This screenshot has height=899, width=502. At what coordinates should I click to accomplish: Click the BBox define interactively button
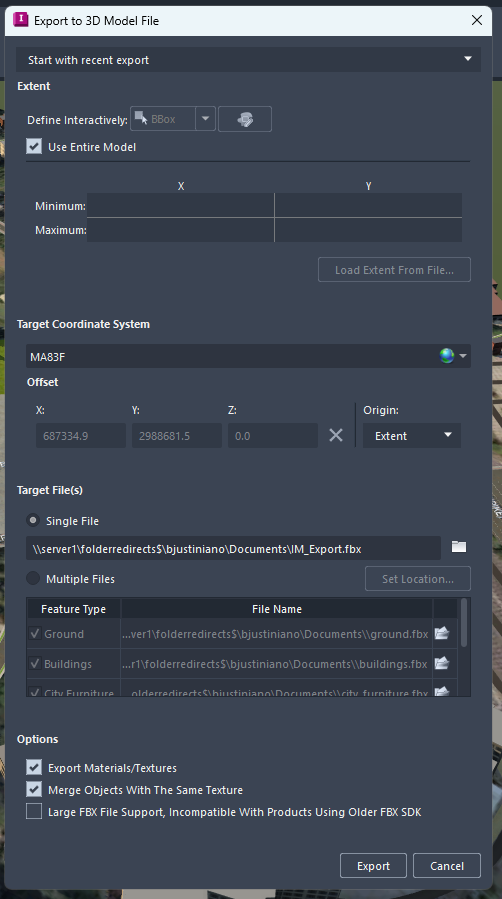[x=163, y=119]
